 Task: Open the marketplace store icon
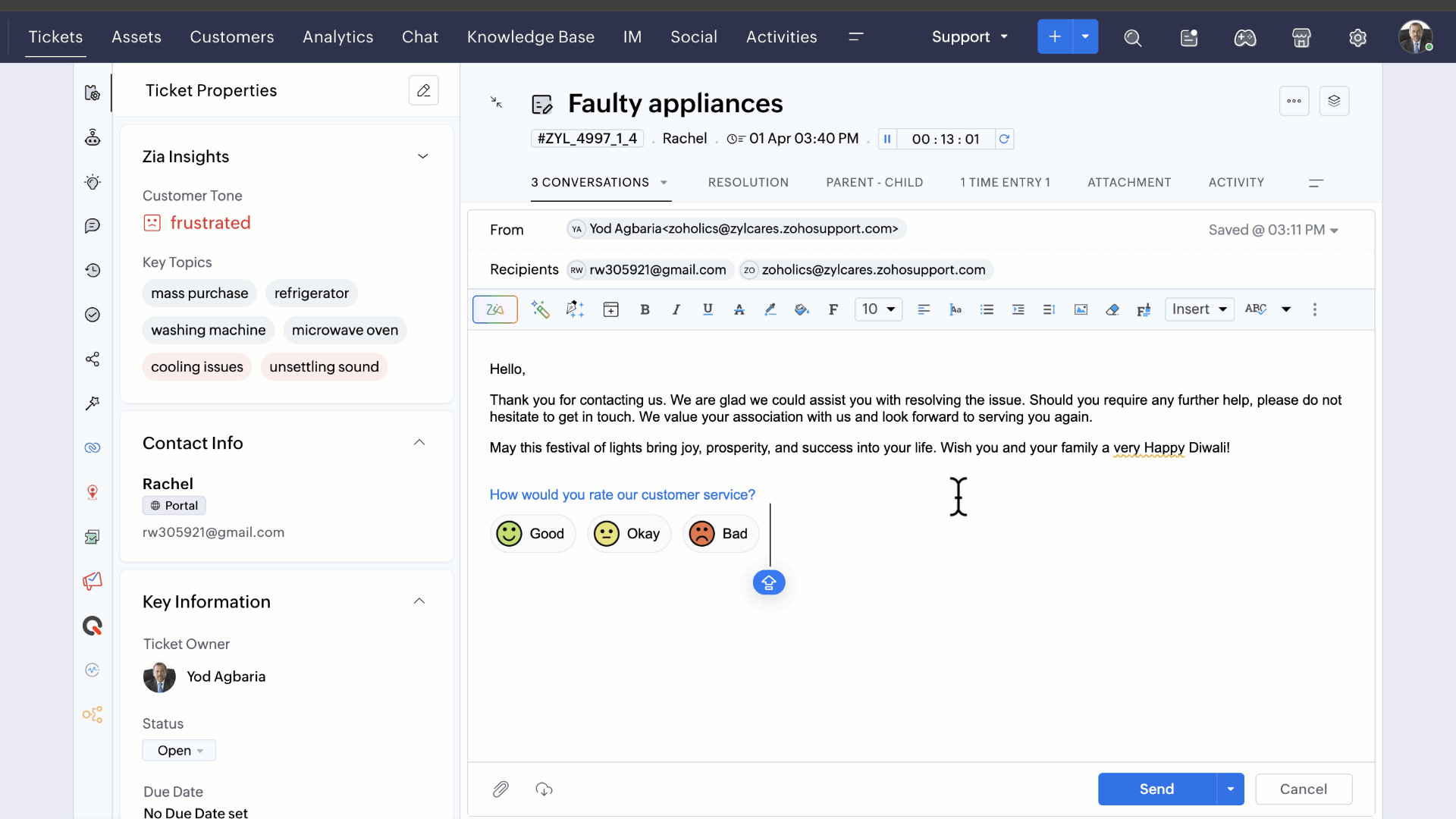pyautogui.click(x=1301, y=37)
